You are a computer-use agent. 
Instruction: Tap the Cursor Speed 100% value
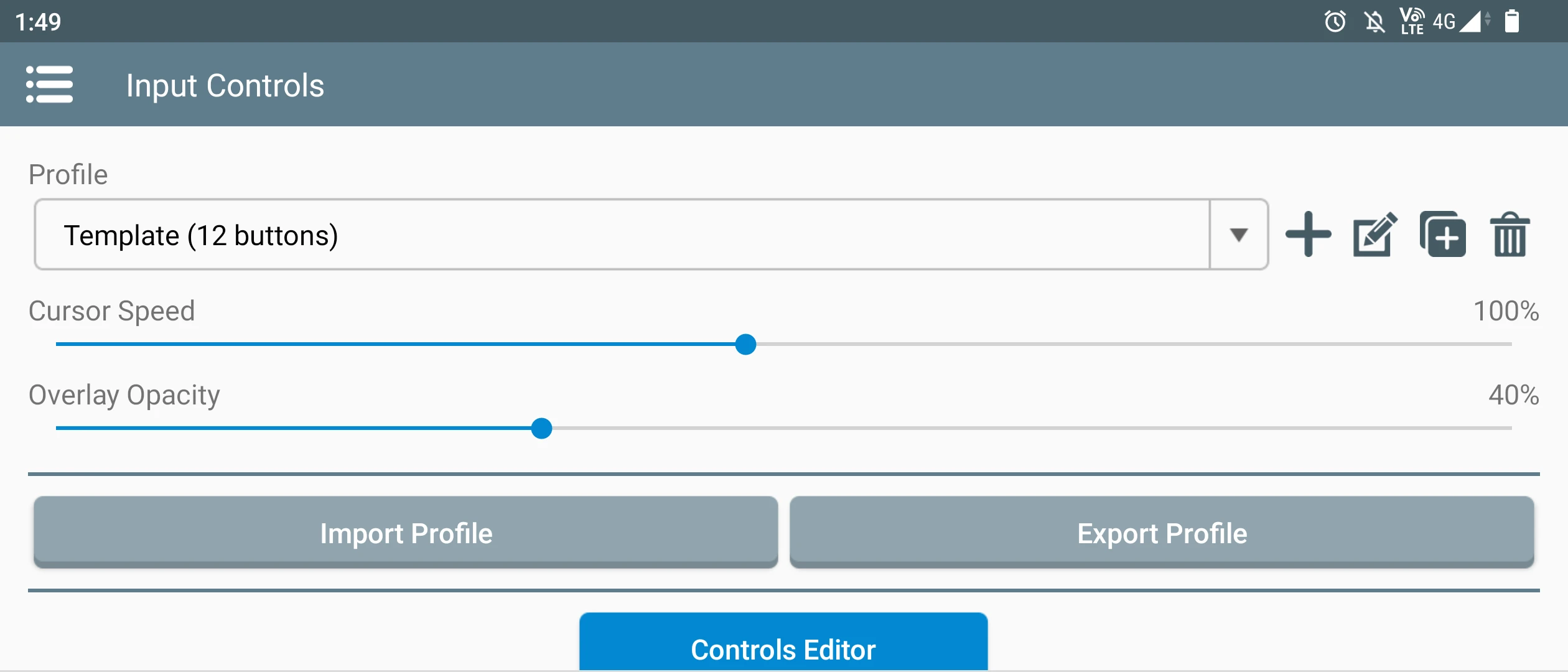coord(1506,311)
